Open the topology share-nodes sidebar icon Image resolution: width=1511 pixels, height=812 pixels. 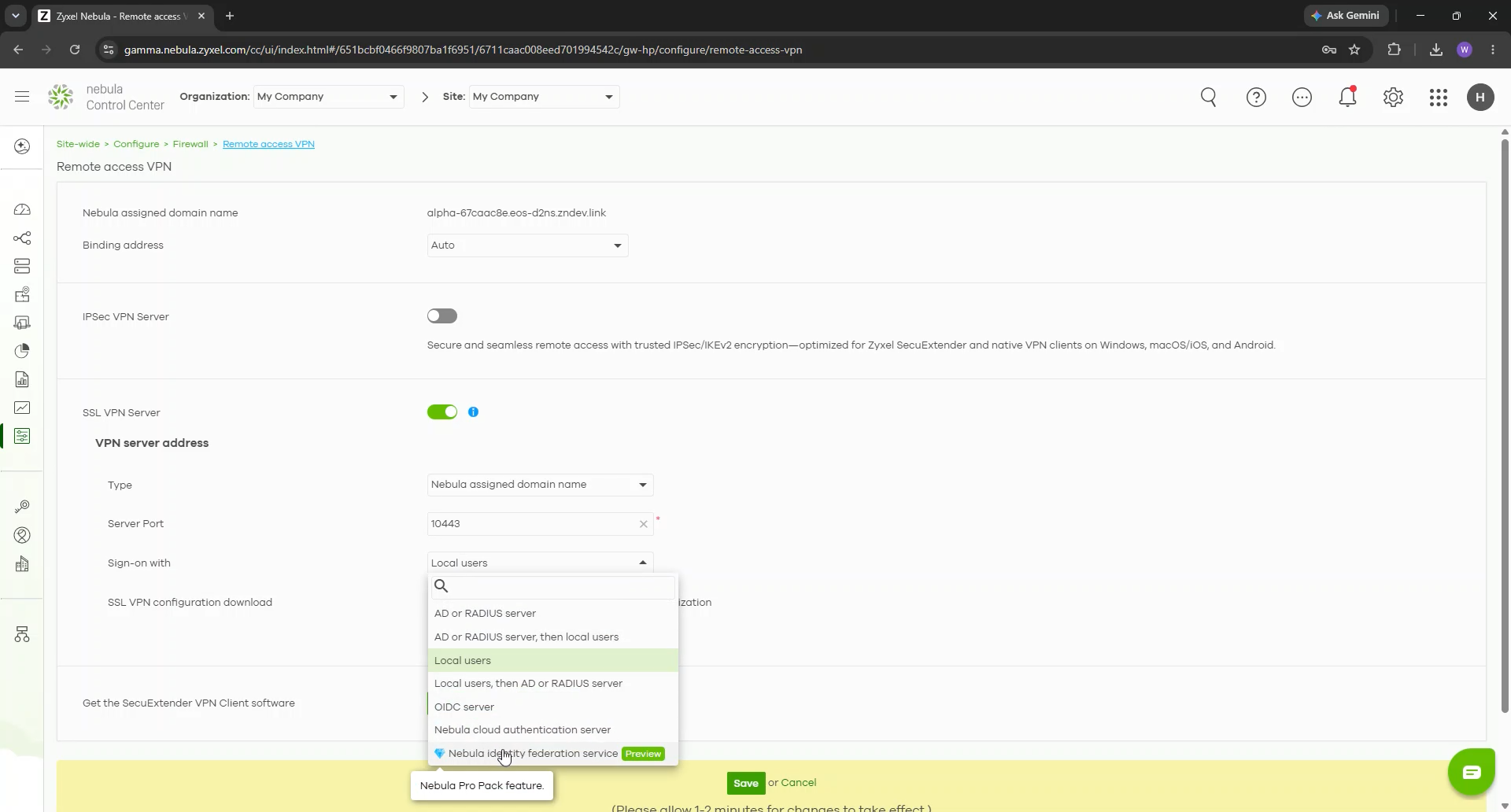pos(22,238)
